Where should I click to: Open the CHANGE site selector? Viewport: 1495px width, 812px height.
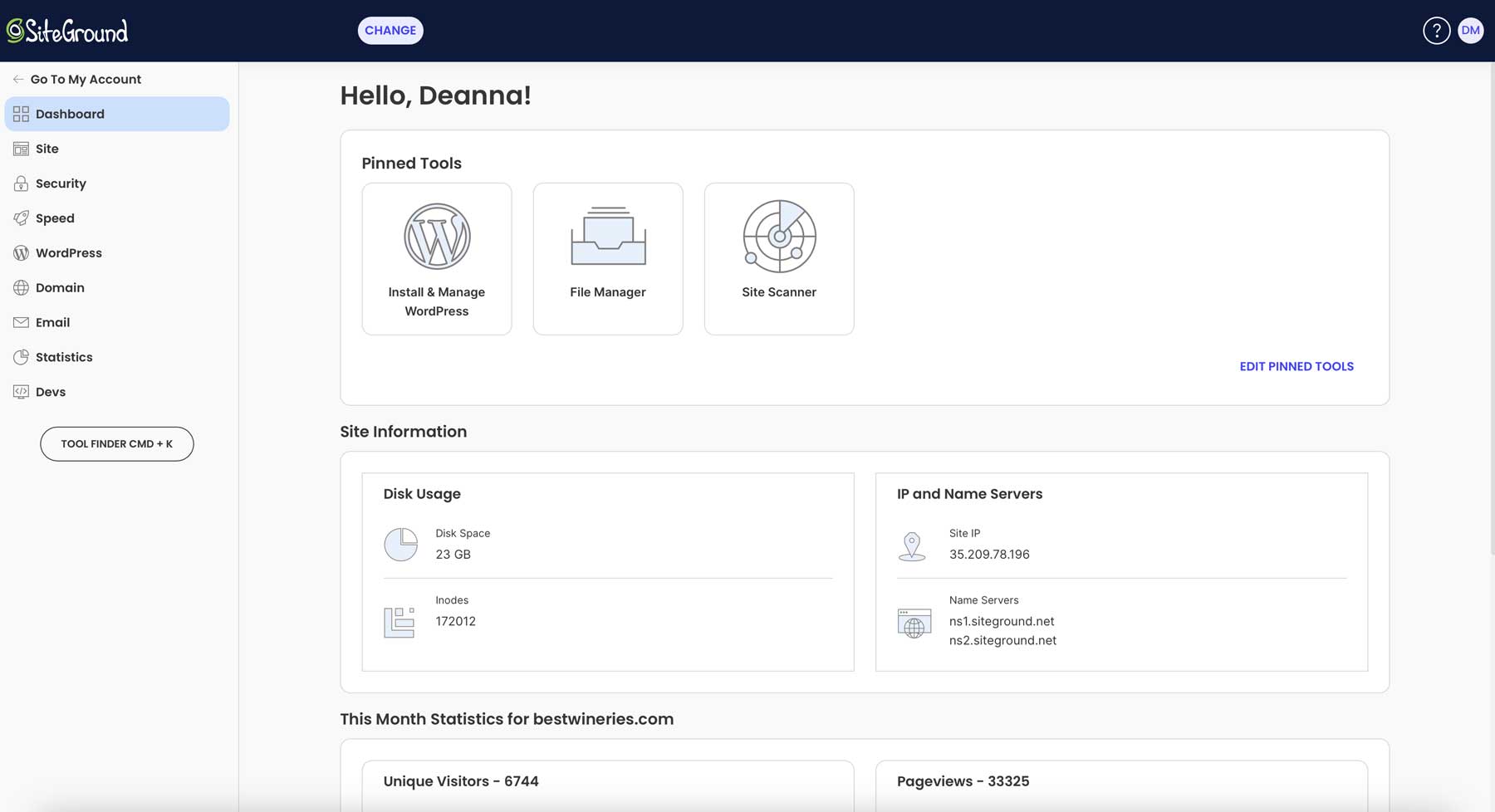[390, 30]
